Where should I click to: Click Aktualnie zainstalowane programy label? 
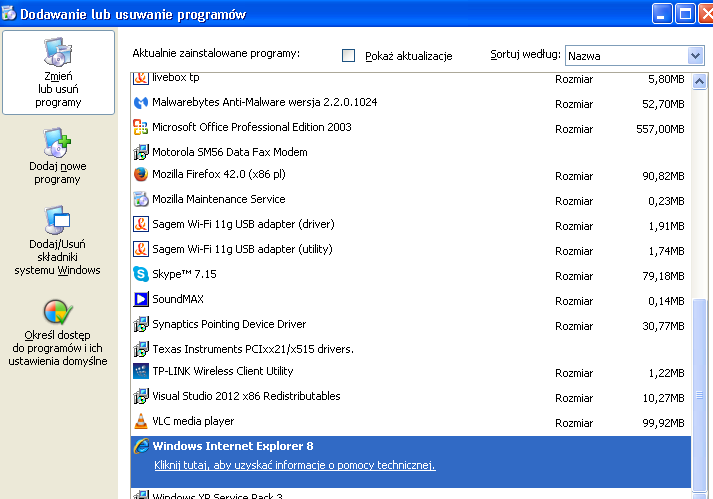[216, 54]
